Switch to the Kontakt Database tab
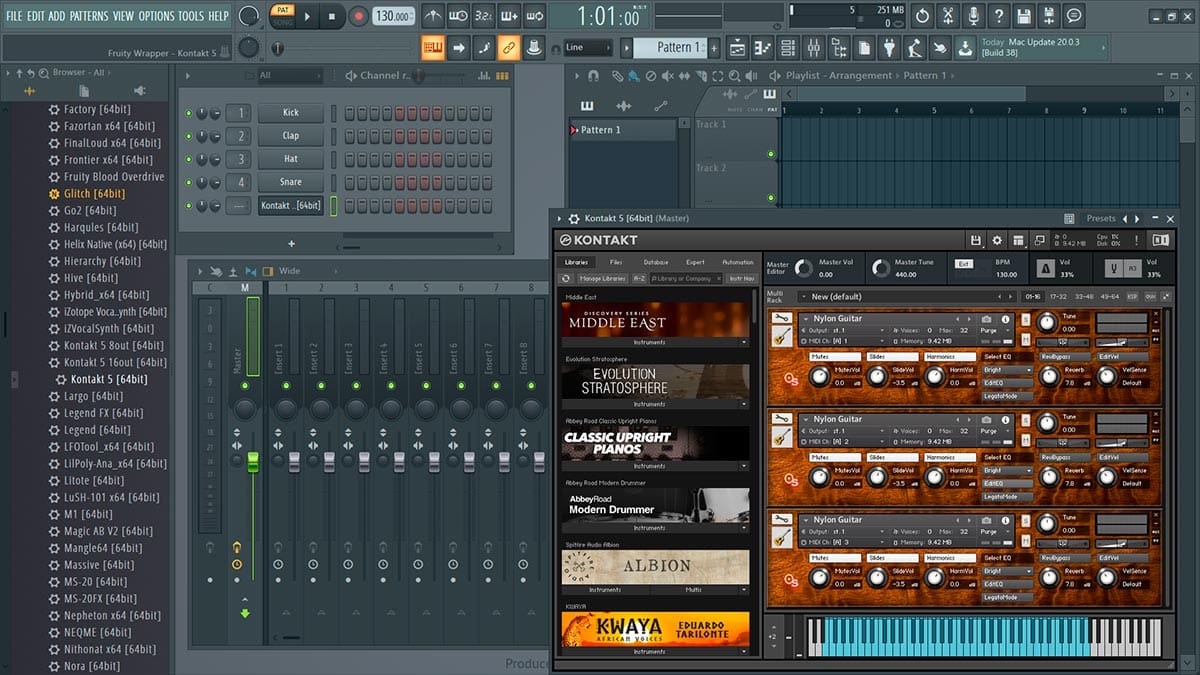 click(656, 262)
